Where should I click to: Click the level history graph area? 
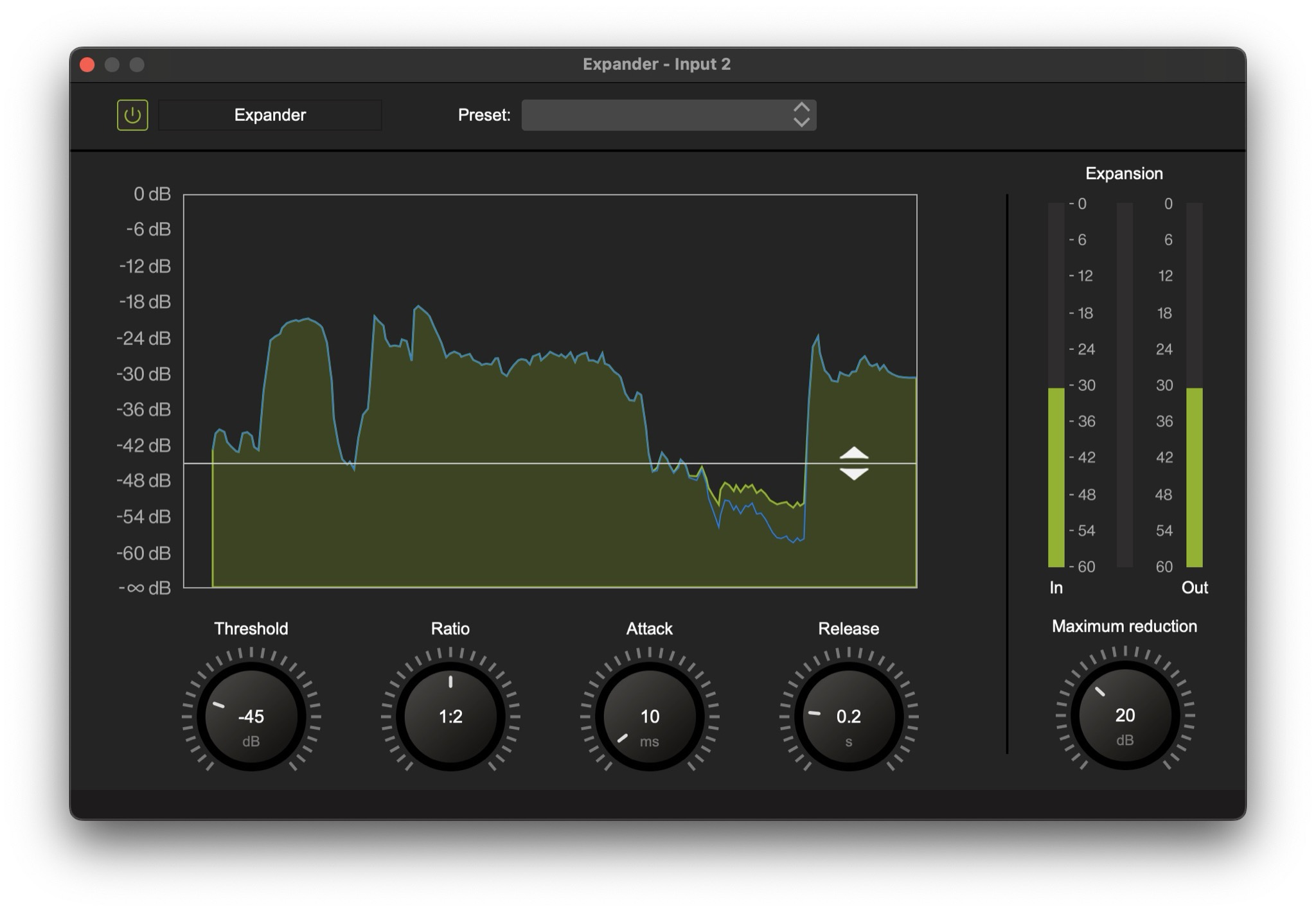550,391
